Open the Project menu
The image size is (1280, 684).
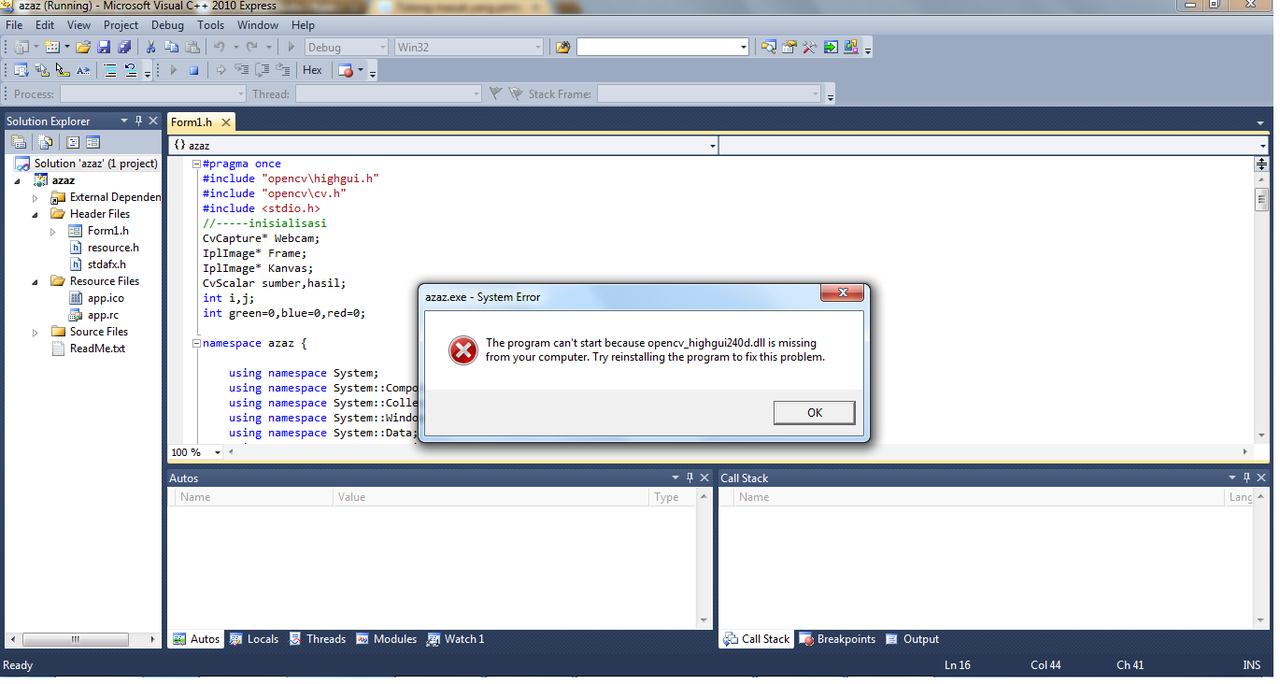(121, 25)
